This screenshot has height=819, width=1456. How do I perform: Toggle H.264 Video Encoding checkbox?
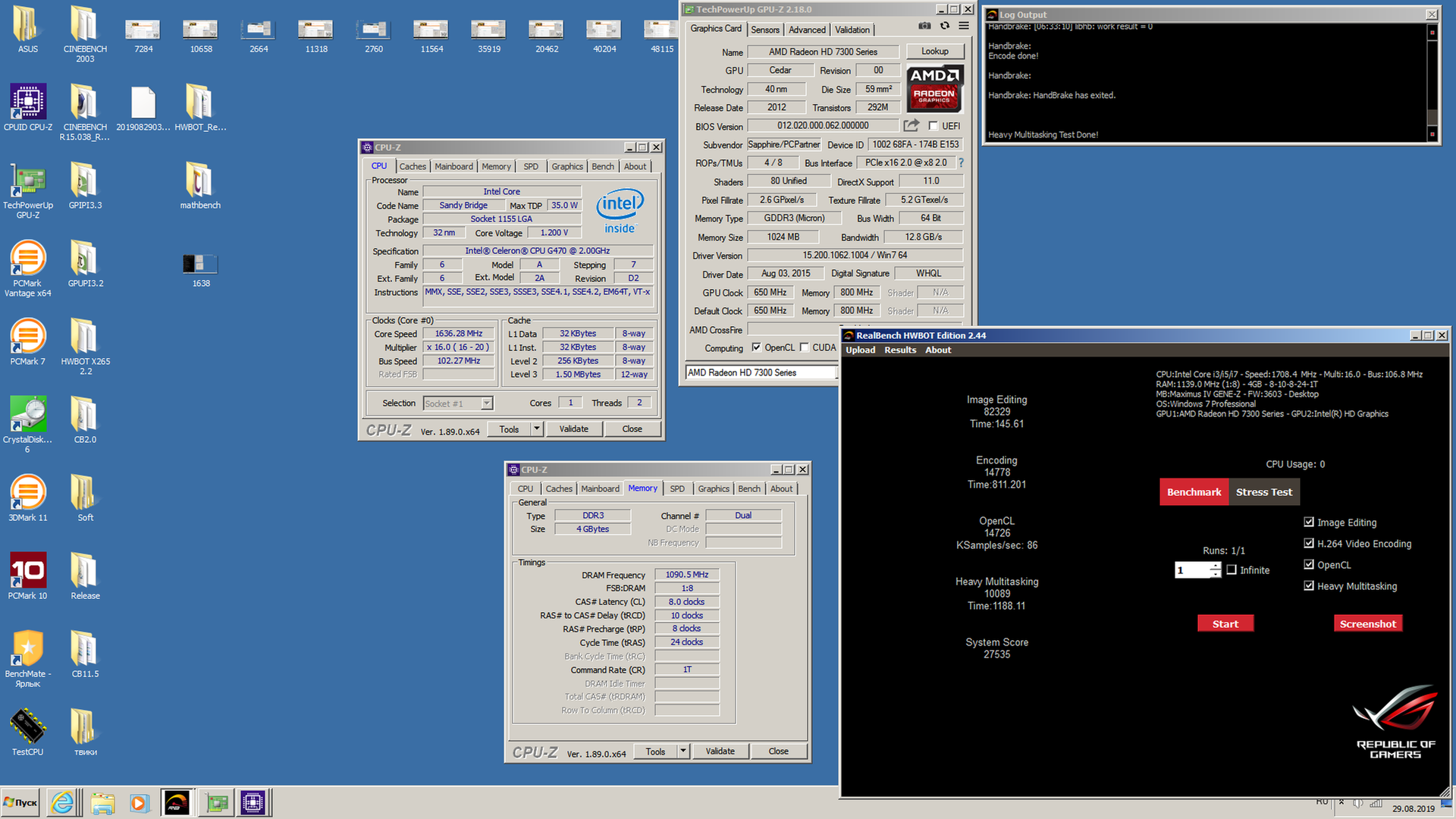1309,544
